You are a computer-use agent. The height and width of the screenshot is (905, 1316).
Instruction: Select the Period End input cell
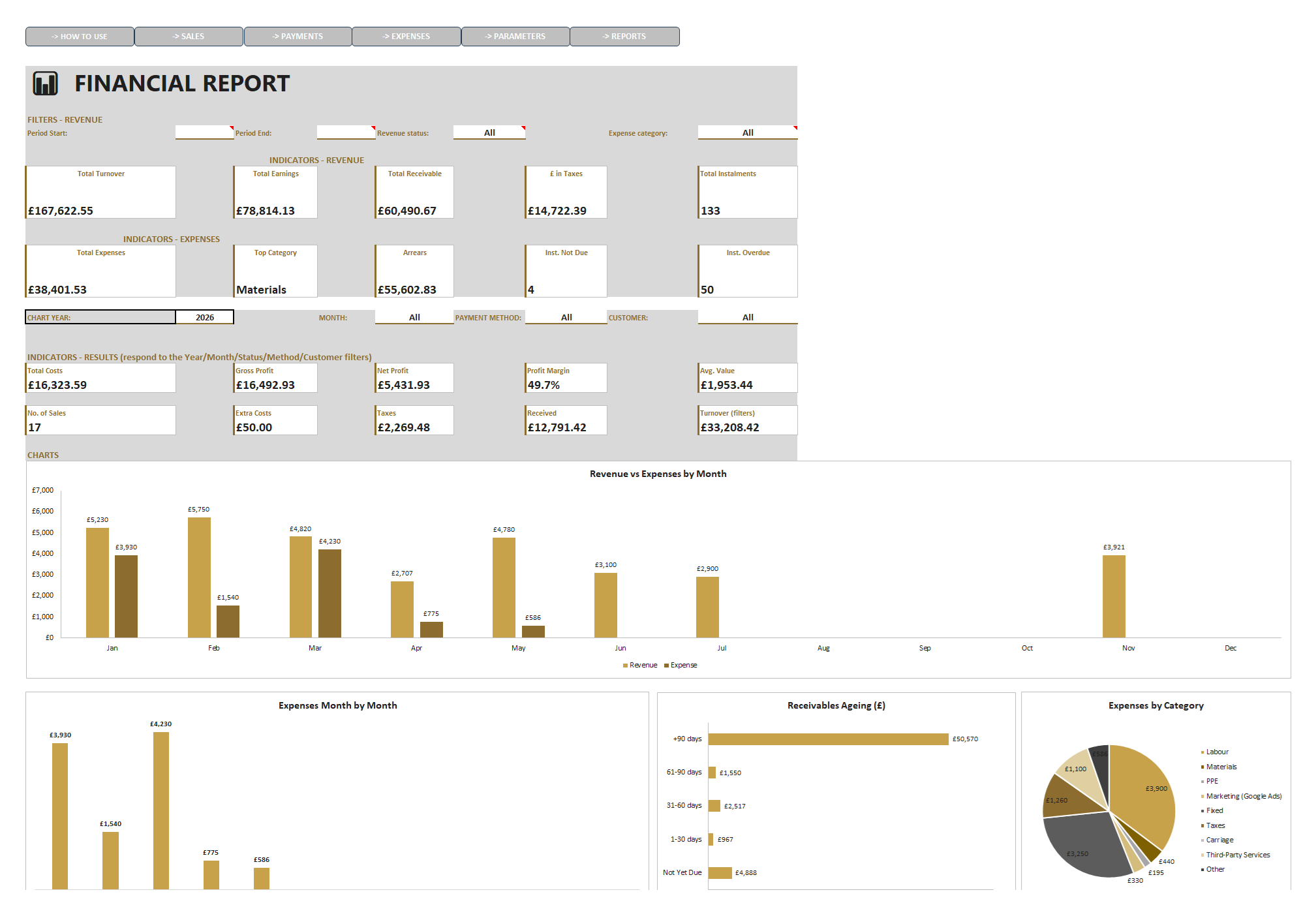tap(346, 132)
